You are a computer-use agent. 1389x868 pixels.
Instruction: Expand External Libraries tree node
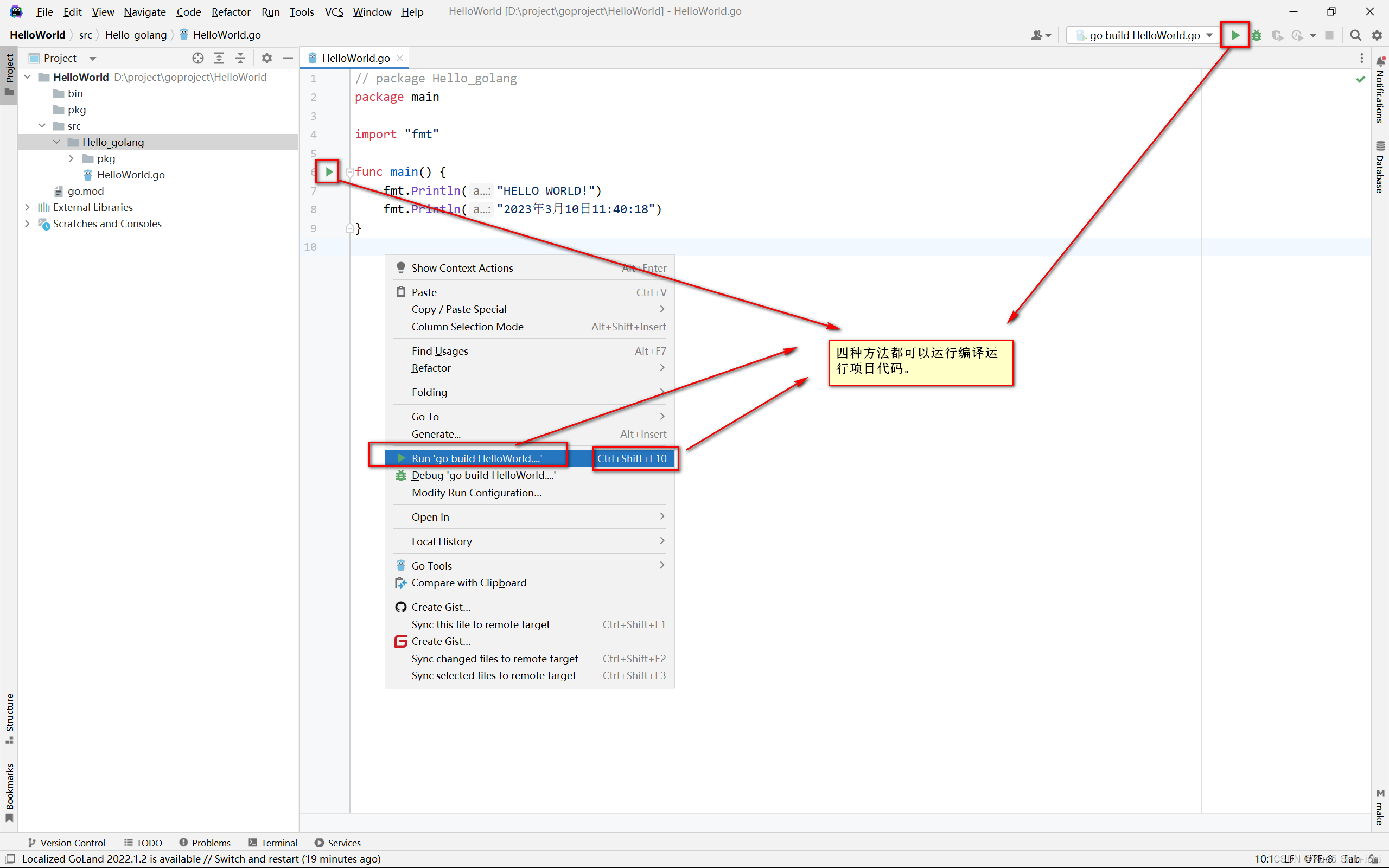(27, 207)
